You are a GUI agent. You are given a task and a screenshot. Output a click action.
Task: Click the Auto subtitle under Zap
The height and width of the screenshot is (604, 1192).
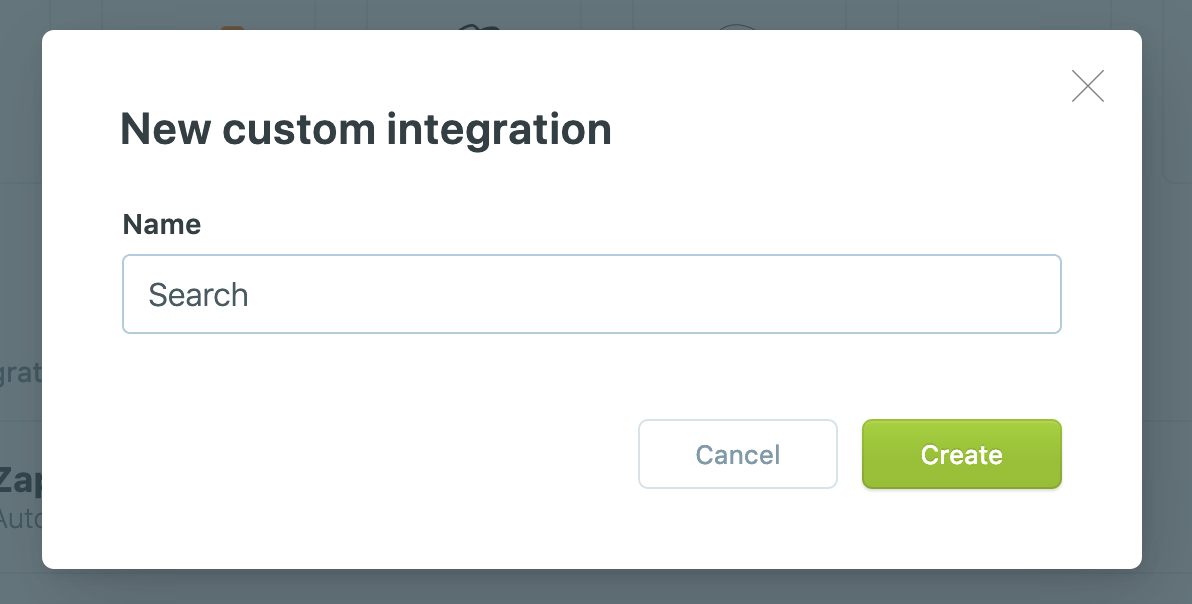pyautogui.click(x=18, y=519)
